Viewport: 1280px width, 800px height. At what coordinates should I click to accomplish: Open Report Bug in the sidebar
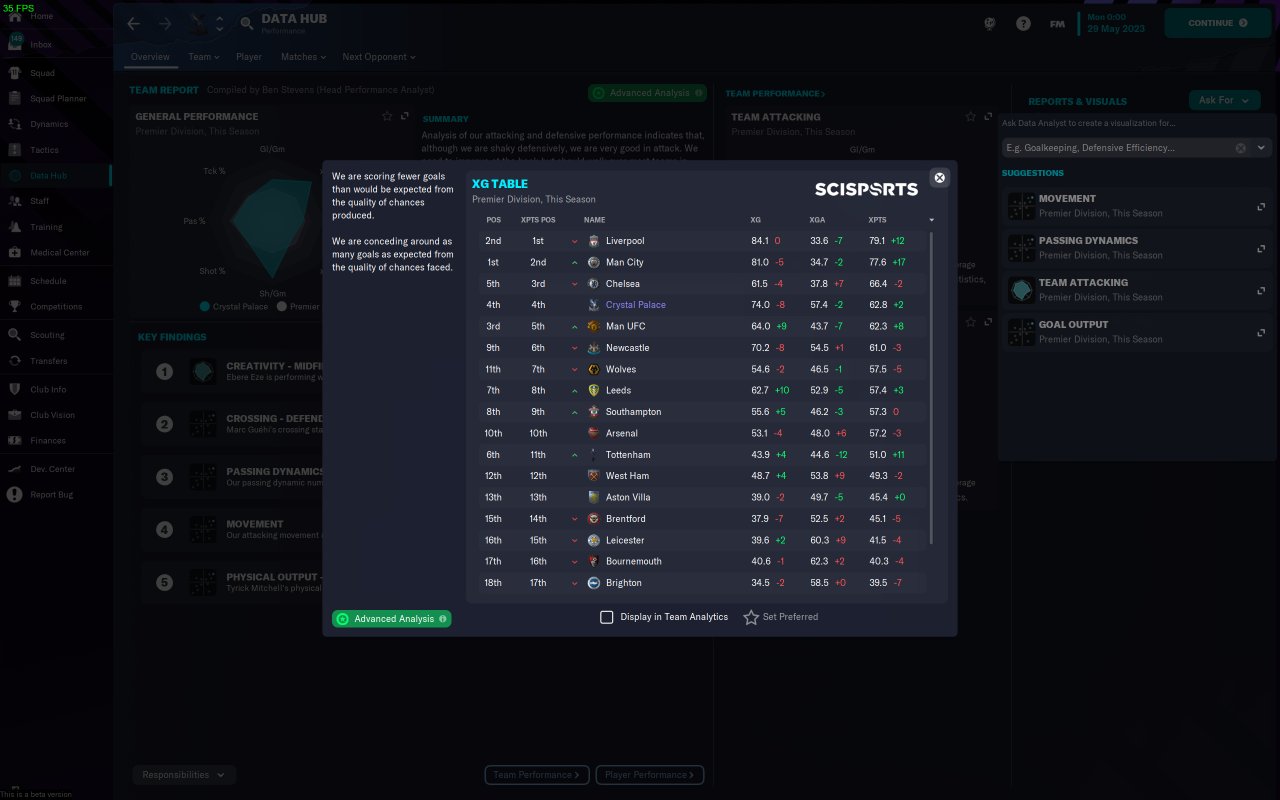[x=51, y=495]
